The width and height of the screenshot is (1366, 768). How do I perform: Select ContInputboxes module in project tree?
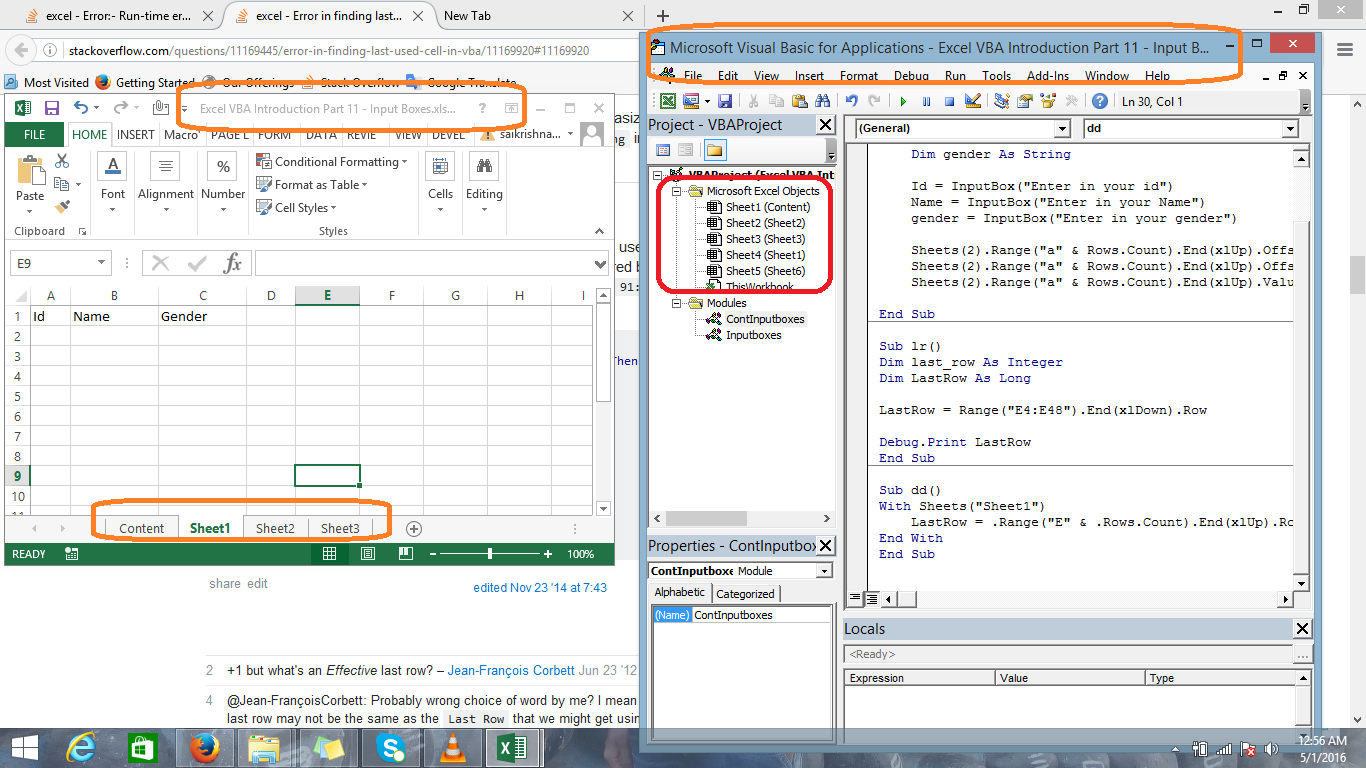pyautogui.click(x=765, y=319)
